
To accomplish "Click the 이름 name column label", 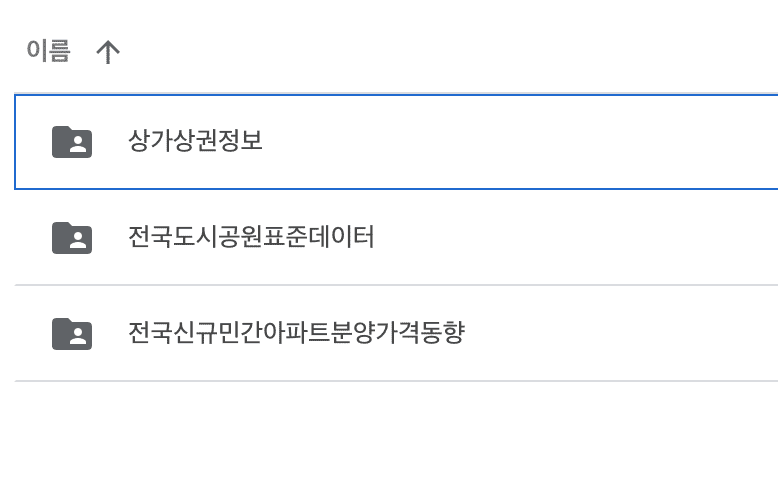I will [49, 51].
